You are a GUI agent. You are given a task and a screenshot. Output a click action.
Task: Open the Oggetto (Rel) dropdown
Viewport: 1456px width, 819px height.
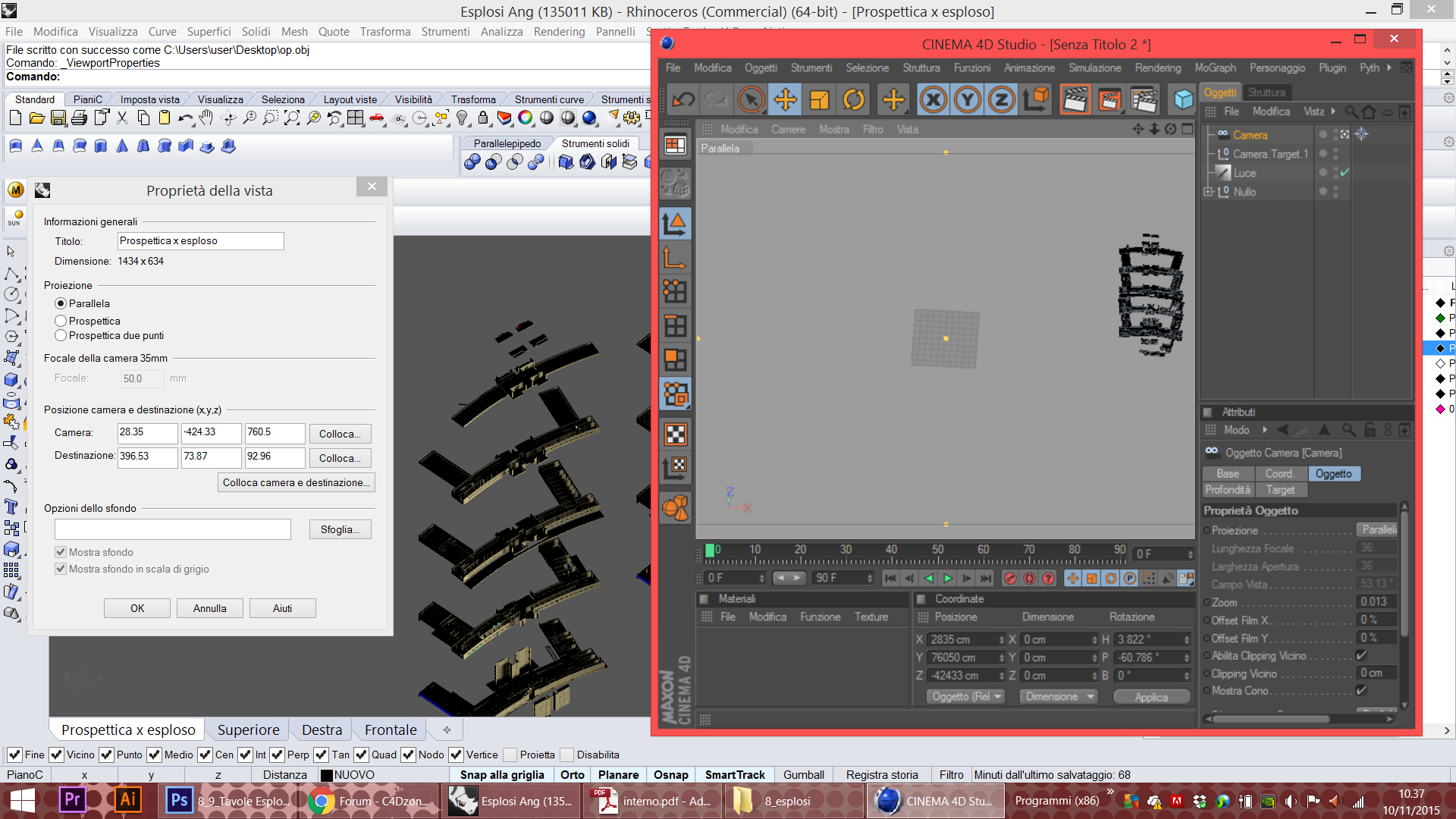click(966, 696)
